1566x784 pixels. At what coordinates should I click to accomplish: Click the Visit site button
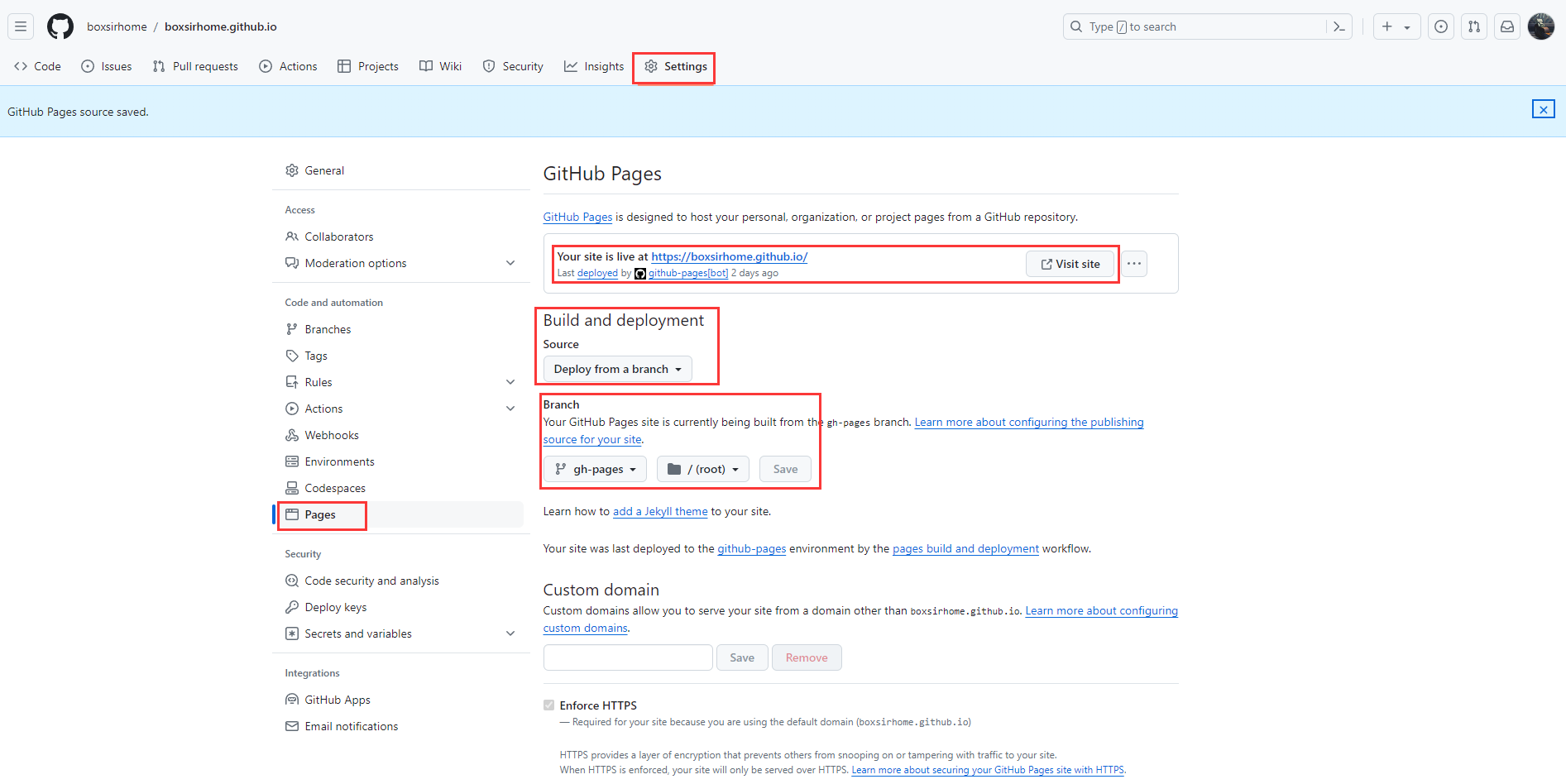point(1070,264)
